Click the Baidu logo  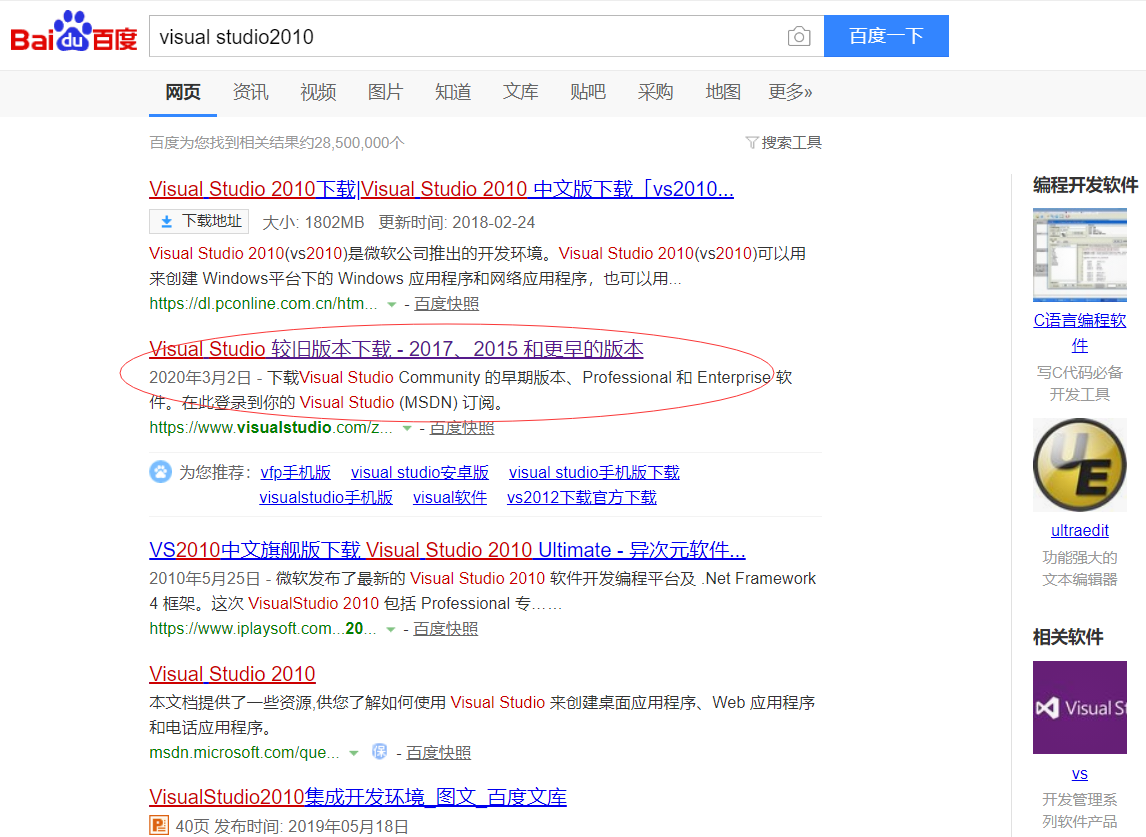click(x=73, y=36)
